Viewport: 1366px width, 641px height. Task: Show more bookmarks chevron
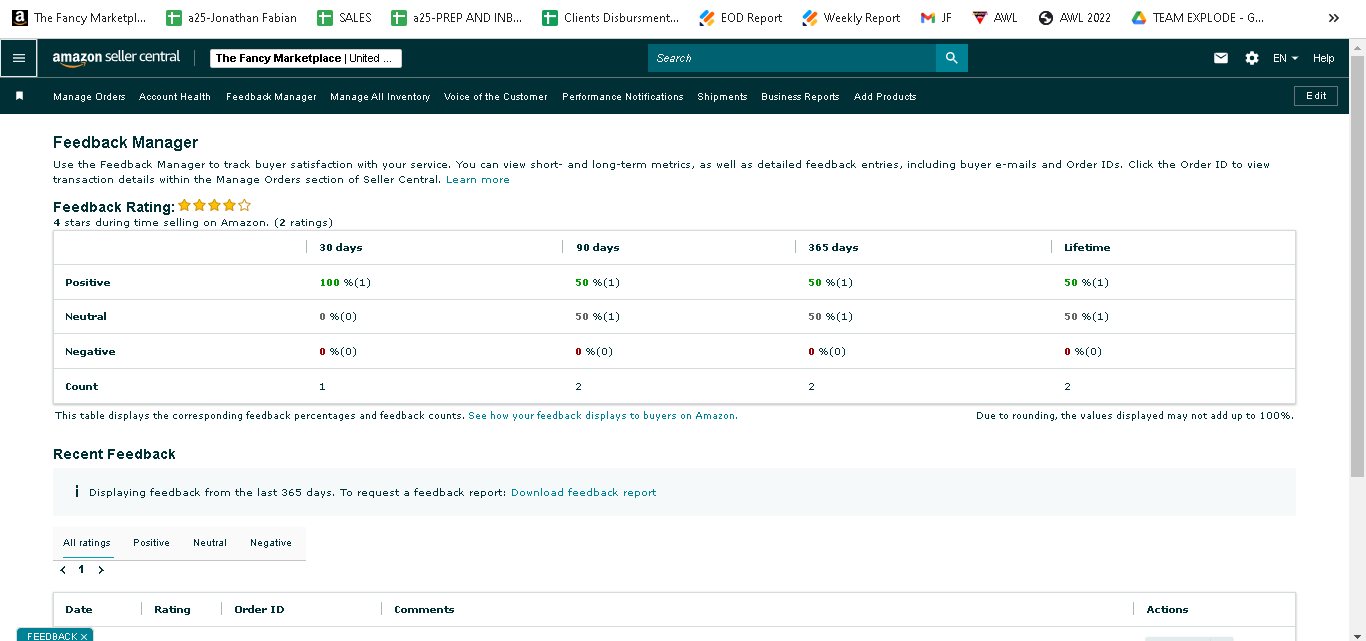click(1334, 18)
